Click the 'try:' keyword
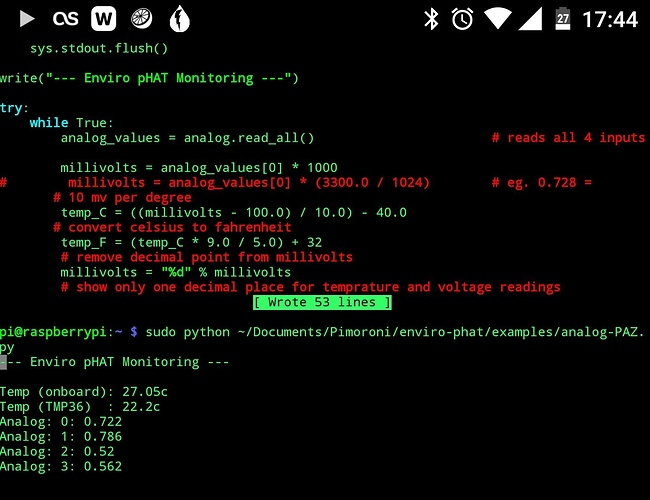The image size is (650, 500). point(14,108)
